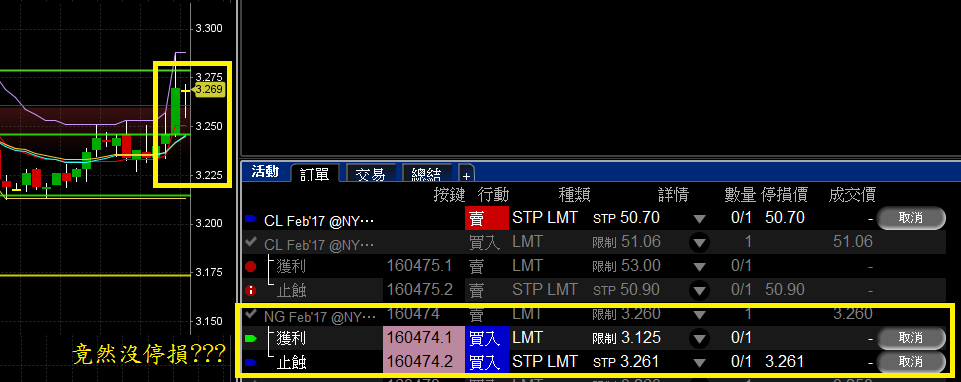
Task: Expand details dropdown for CL STP 50.70 order
Action: (699, 218)
